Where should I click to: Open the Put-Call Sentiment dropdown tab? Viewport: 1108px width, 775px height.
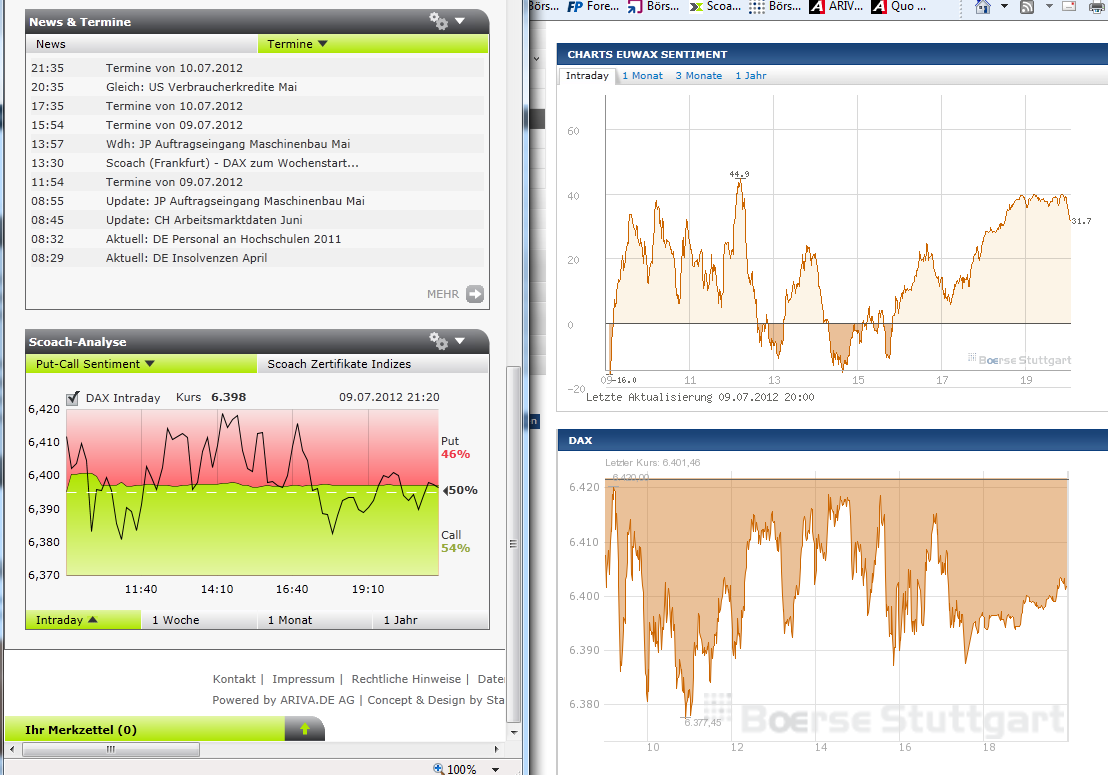point(141,364)
